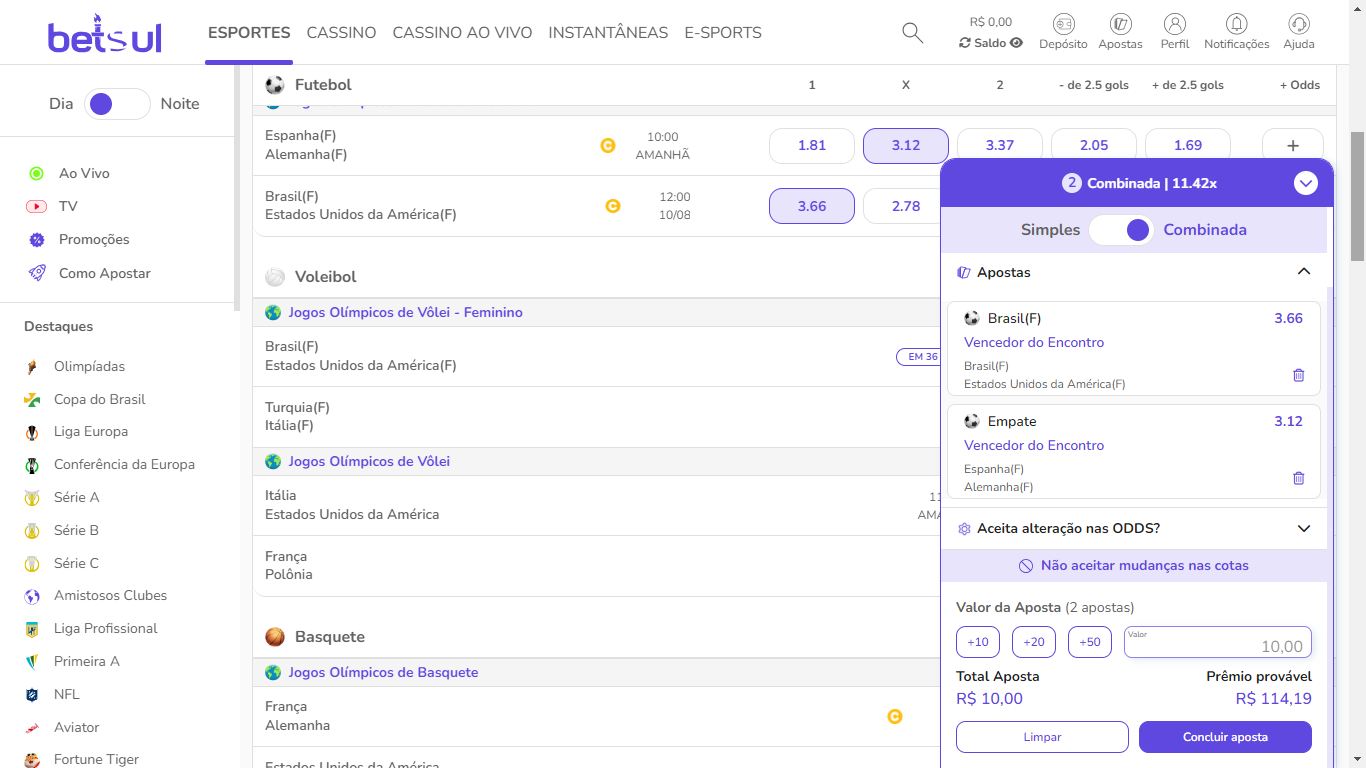1366x768 pixels.
Task: Toggle odd 1.81 for Espanha(F)
Action: pyautogui.click(x=812, y=146)
